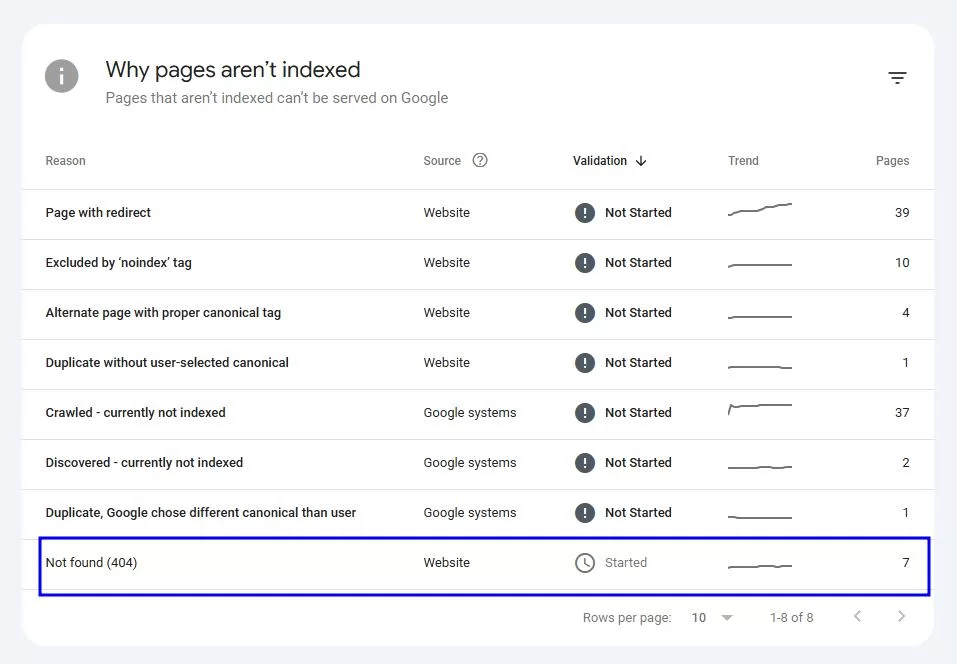Open the Not found (404) reason

91,563
